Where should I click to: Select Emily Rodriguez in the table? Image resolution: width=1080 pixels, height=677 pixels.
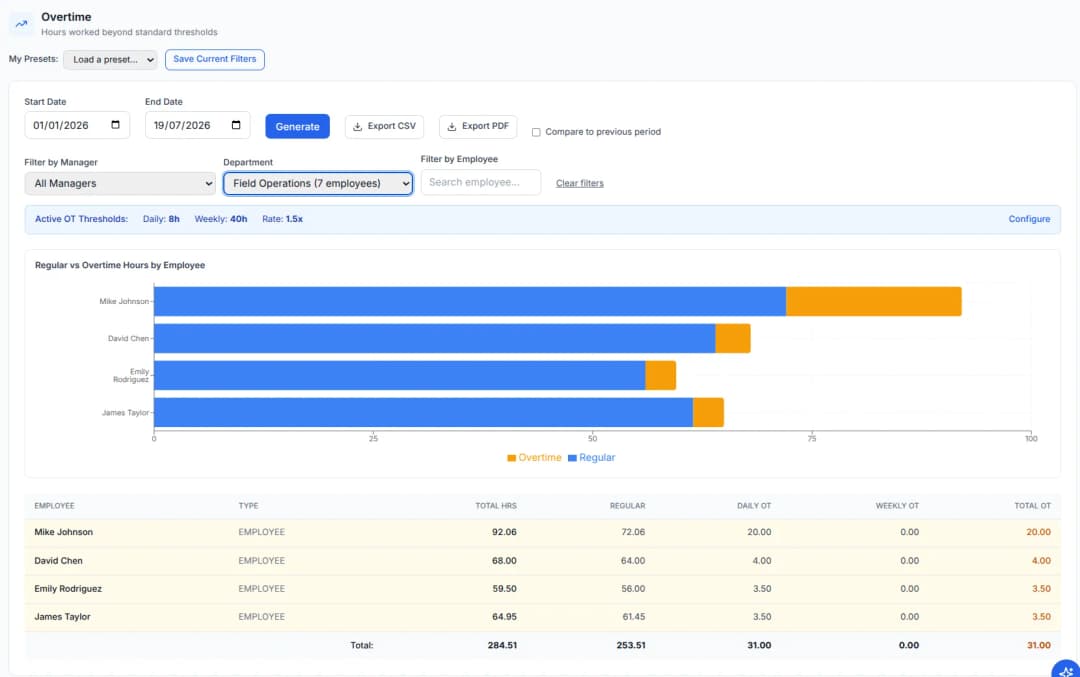tap(68, 589)
